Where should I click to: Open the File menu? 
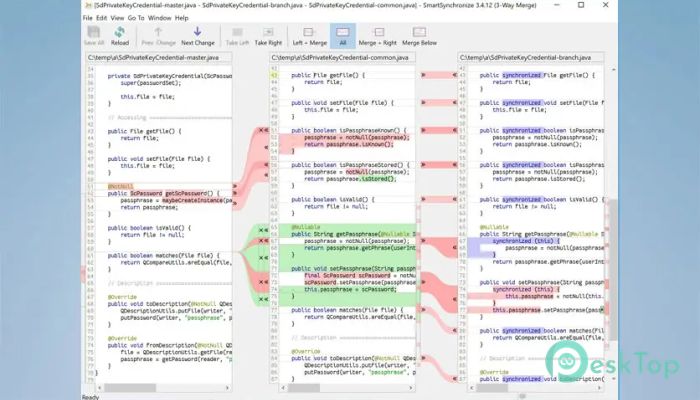[88, 18]
